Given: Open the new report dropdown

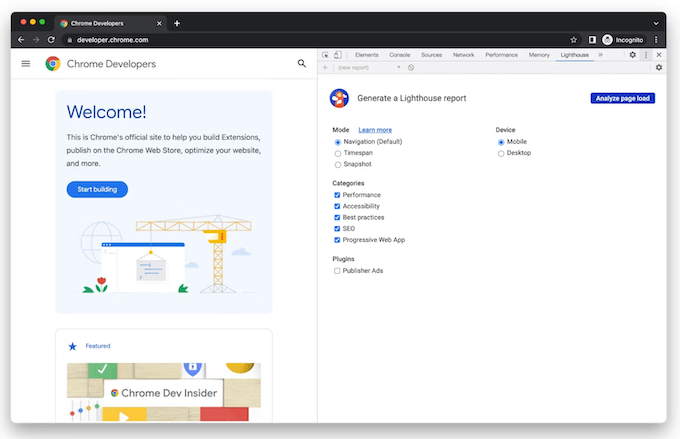Looking at the screenshot, I should tap(368, 67).
